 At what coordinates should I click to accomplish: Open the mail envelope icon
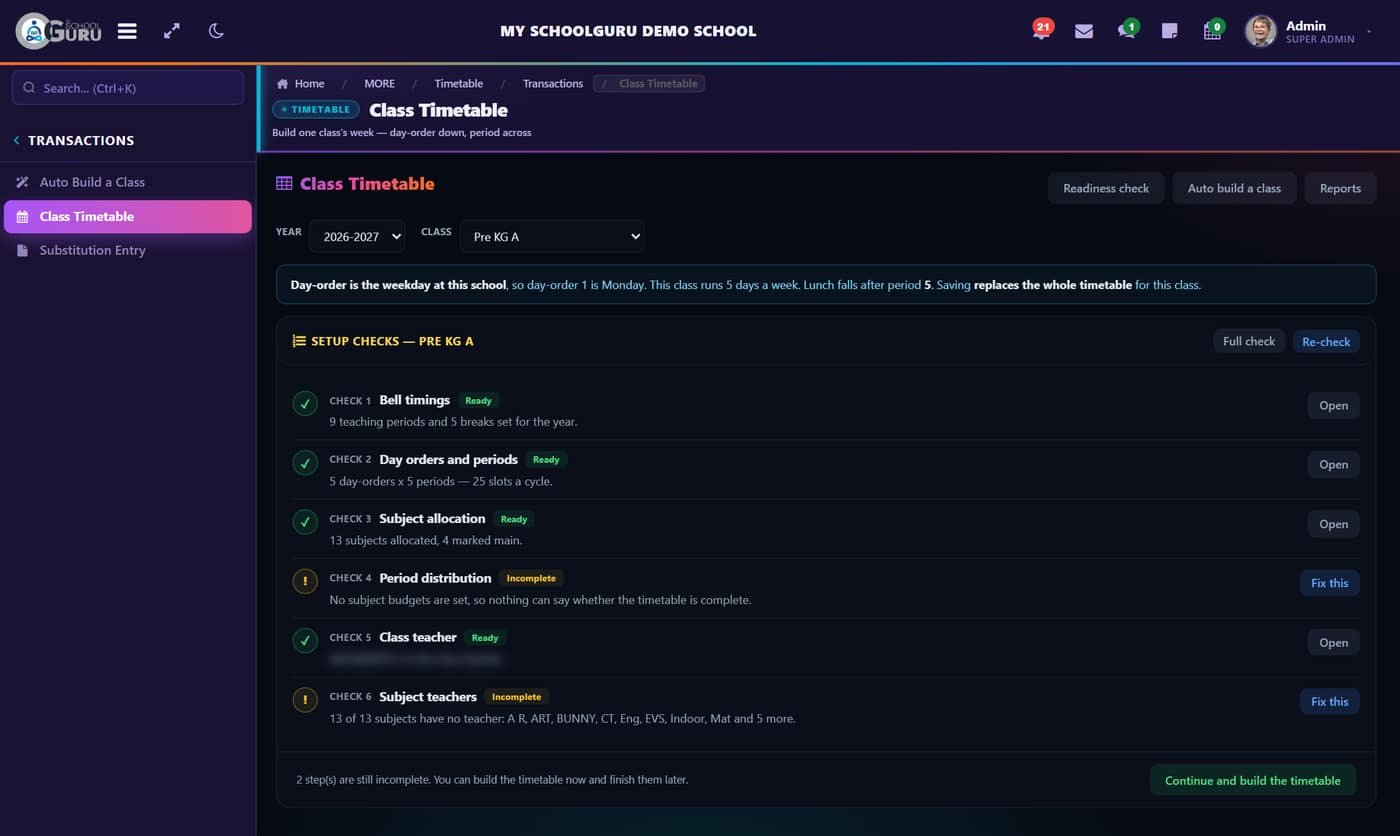pos(1084,31)
